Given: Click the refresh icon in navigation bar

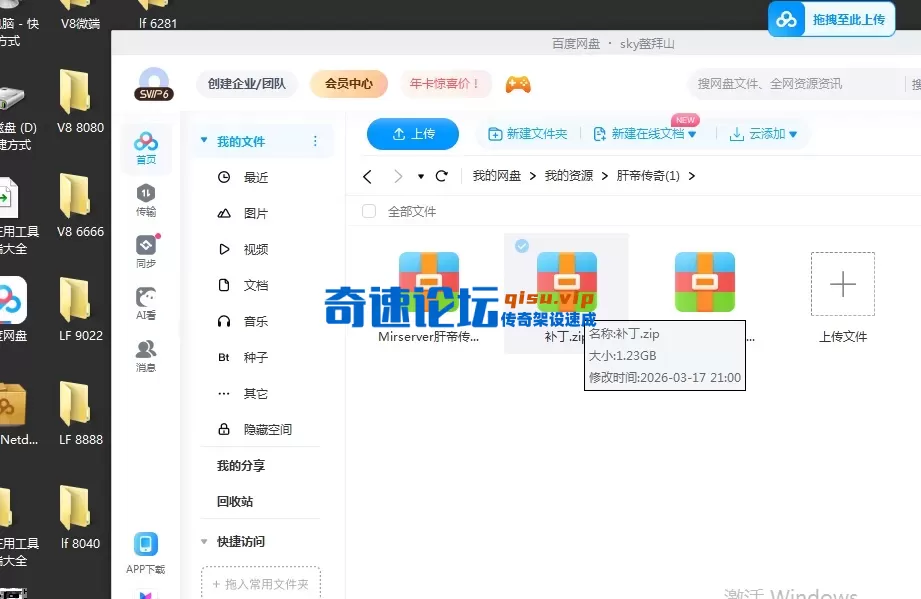Looking at the screenshot, I should tap(442, 174).
